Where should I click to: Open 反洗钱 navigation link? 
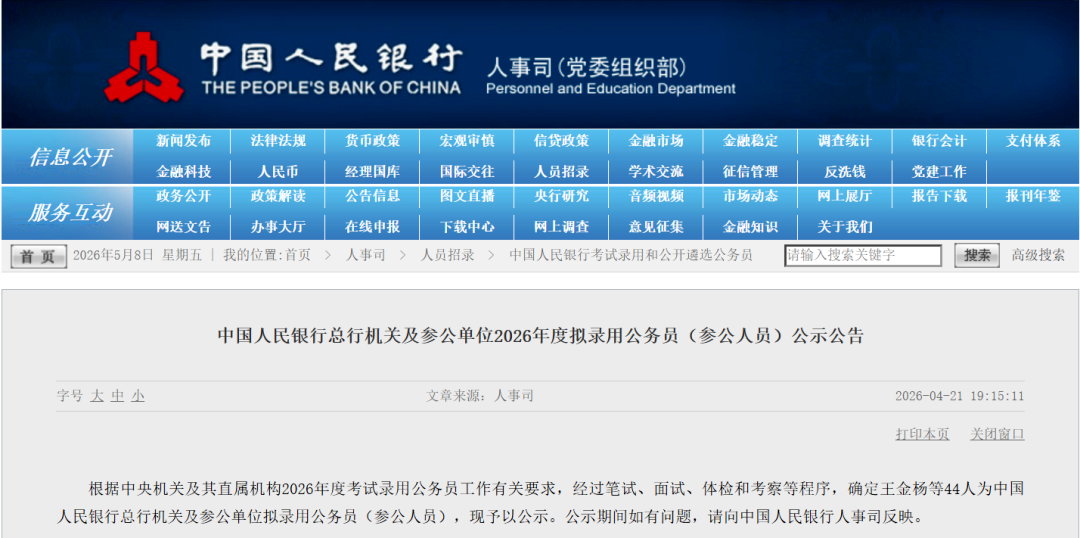pyautogui.click(x=844, y=172)
